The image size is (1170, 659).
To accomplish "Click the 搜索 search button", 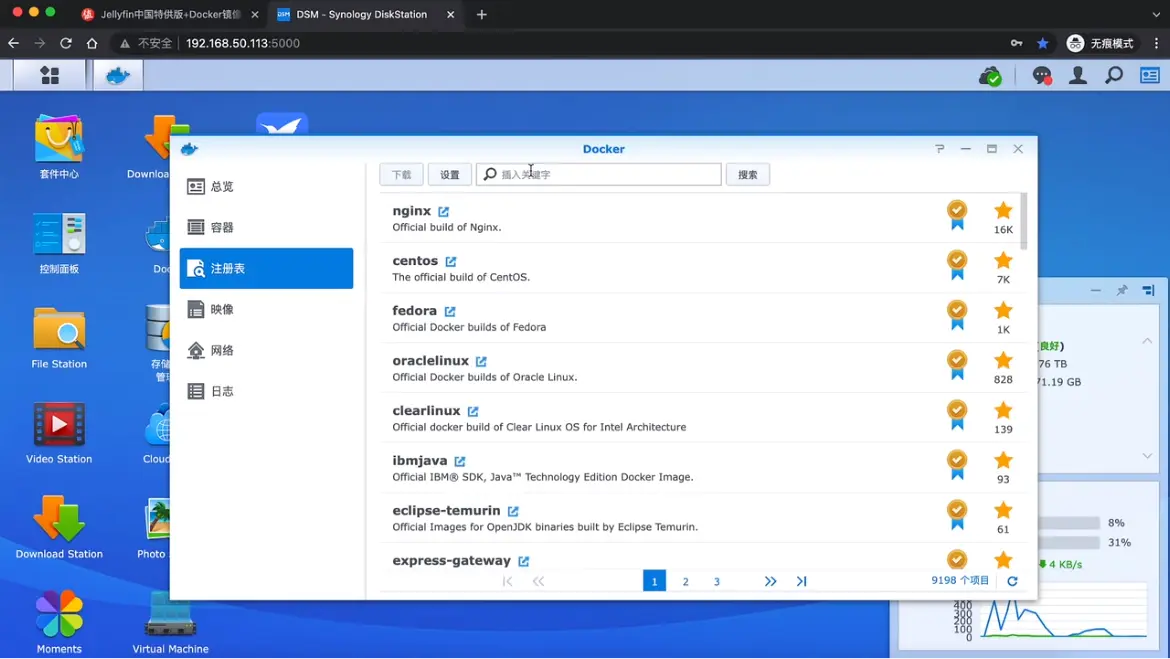I will click(747, 175).
